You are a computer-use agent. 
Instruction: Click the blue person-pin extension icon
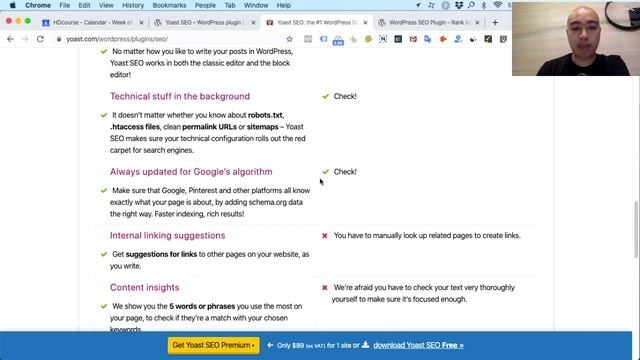click(458, 39)
